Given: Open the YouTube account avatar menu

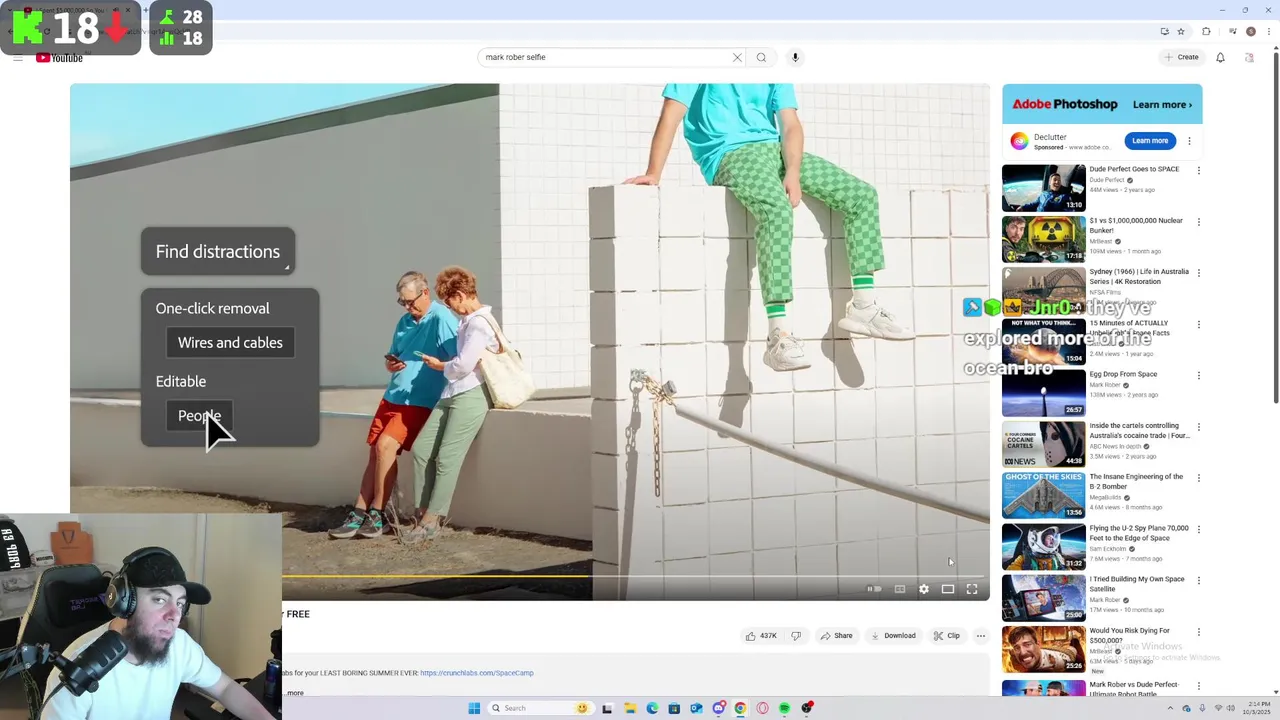Looking at the screenshot, I should (x=1249, y=57).
